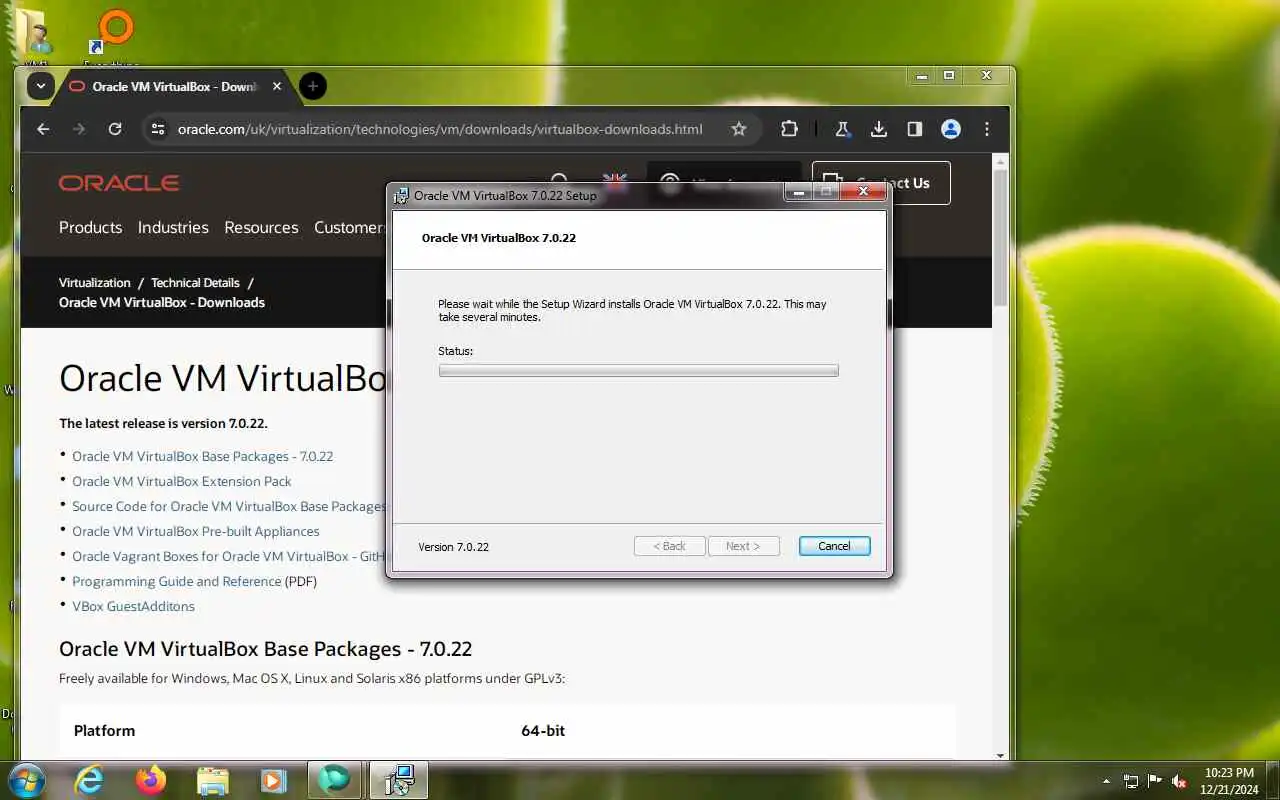The image size is (1280, 800).
Task: Click the Chrome back arrow
Action: coord(43,129)
